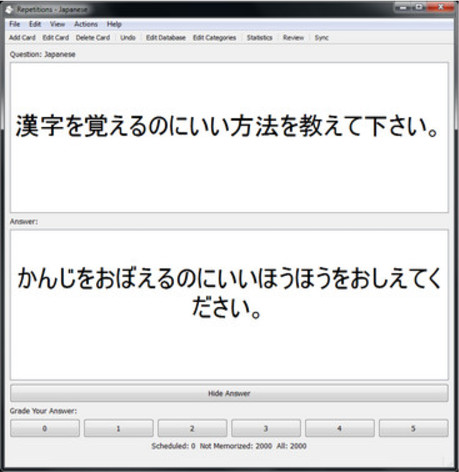Image resolution: width=459 pixels, height=472 pixels.
Task: Open the View menu
Action: (x=57, y=24)
